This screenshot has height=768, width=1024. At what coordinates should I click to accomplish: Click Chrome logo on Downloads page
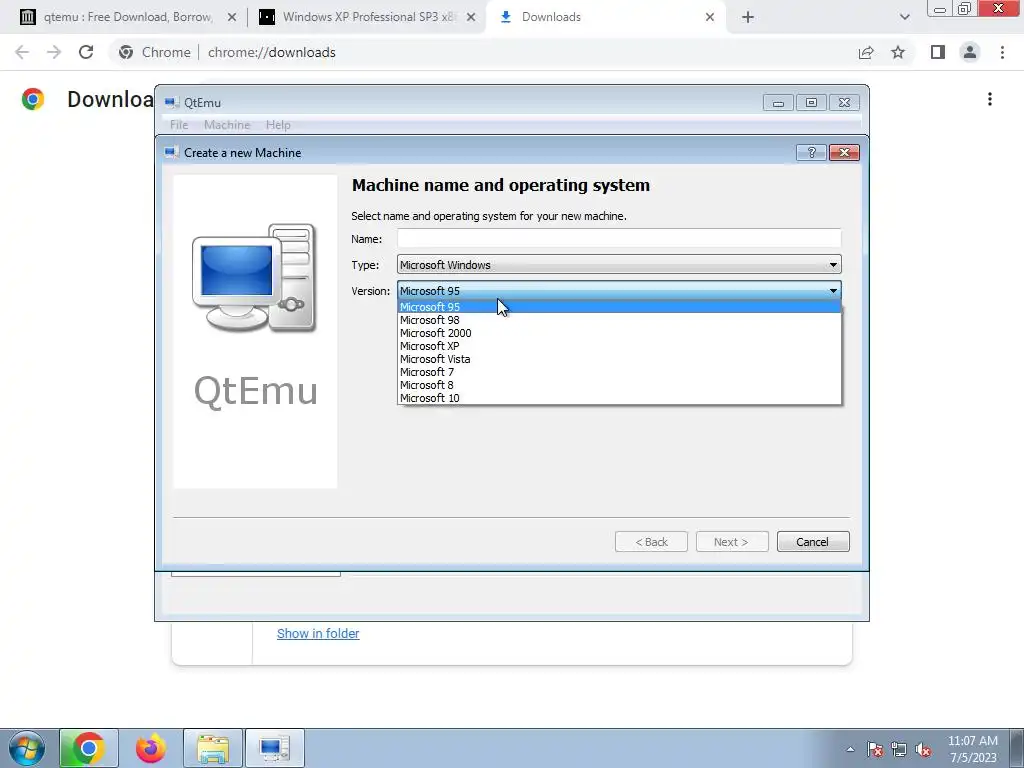click(33, 99)
